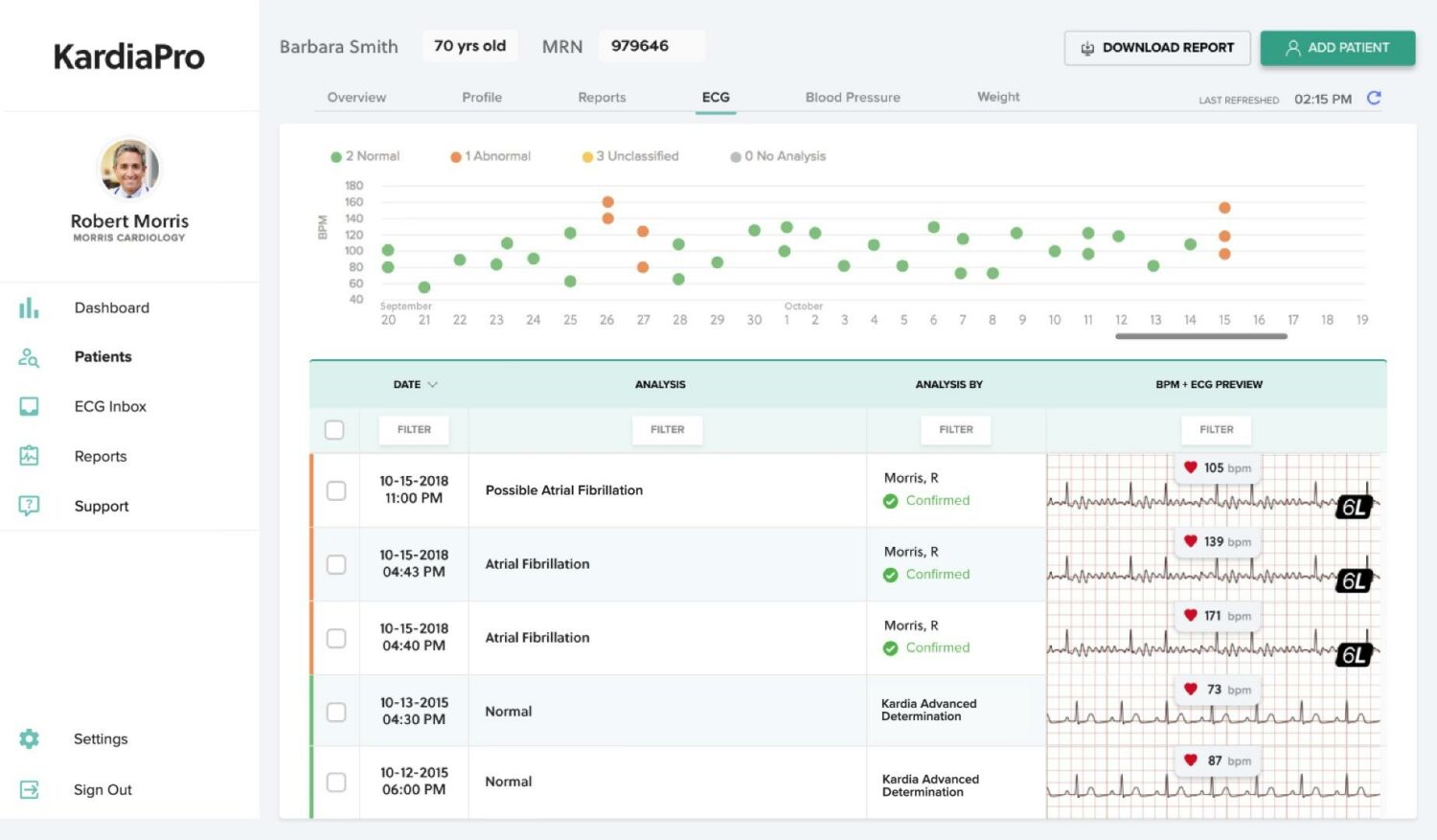Click the ADD PATIENT button
1437x840 pixels.
click(x=1337, y=48)
